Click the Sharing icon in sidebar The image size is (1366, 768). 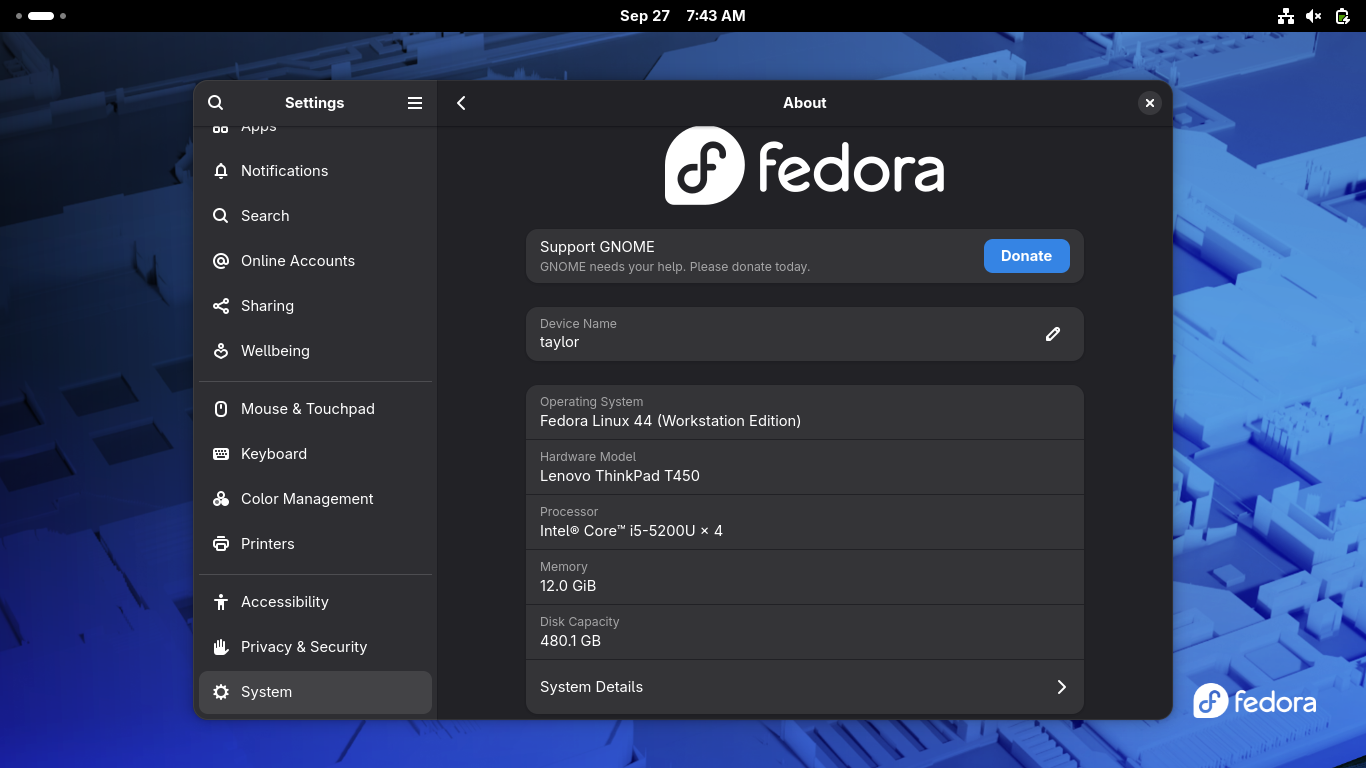[x=221, y=306]
